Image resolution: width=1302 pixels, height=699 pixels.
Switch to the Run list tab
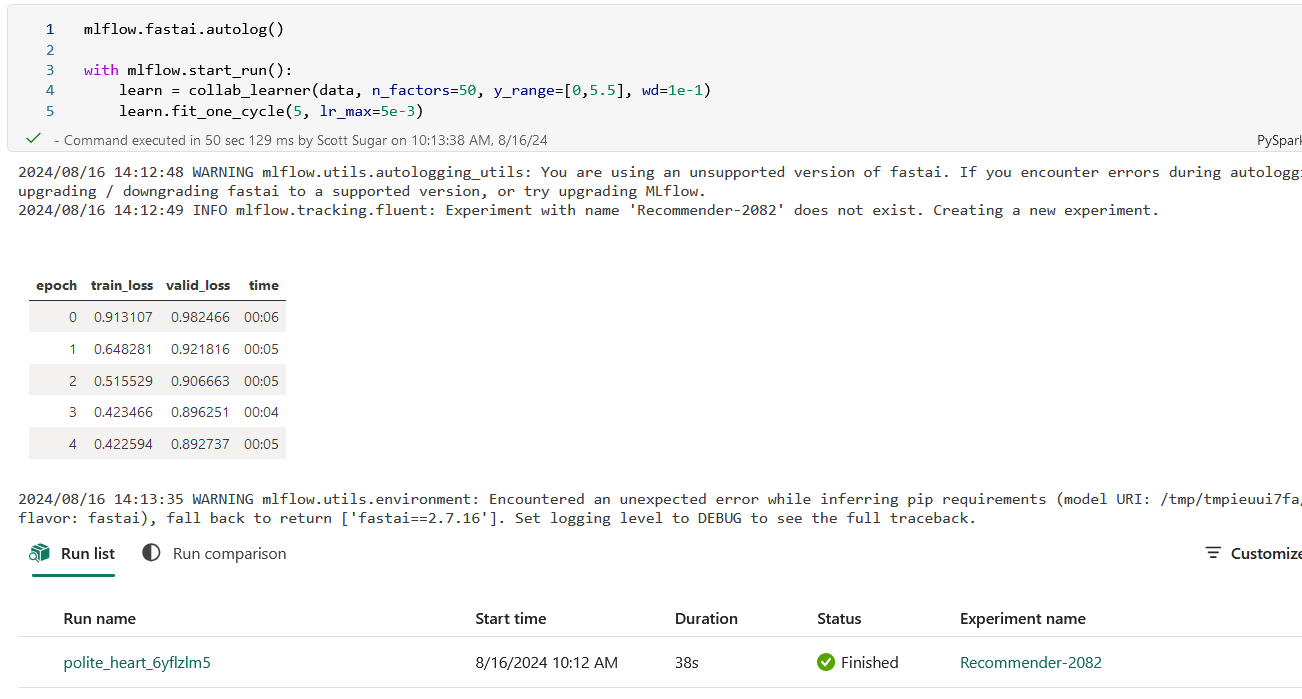click(x=88, y=553)
